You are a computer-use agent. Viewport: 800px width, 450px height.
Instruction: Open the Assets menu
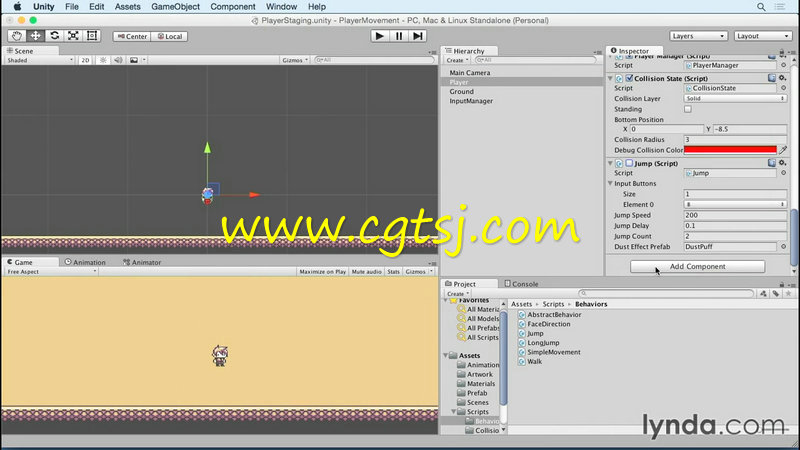click(128, 7)
